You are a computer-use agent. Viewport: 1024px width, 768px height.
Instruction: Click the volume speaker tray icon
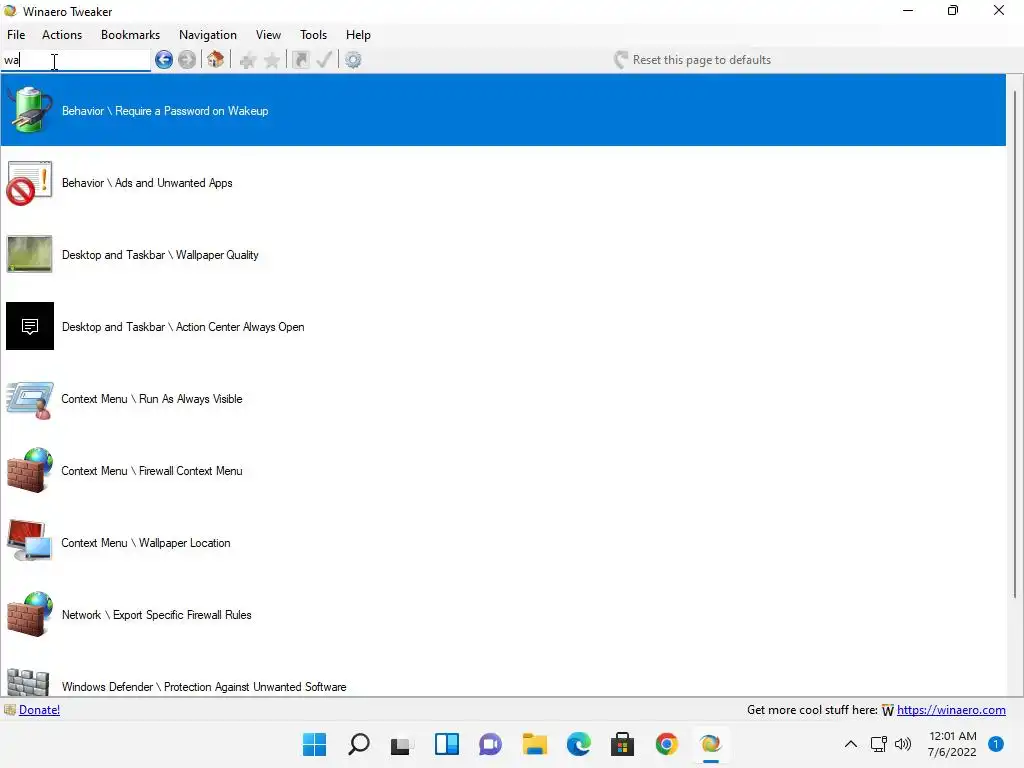point(903,744)
